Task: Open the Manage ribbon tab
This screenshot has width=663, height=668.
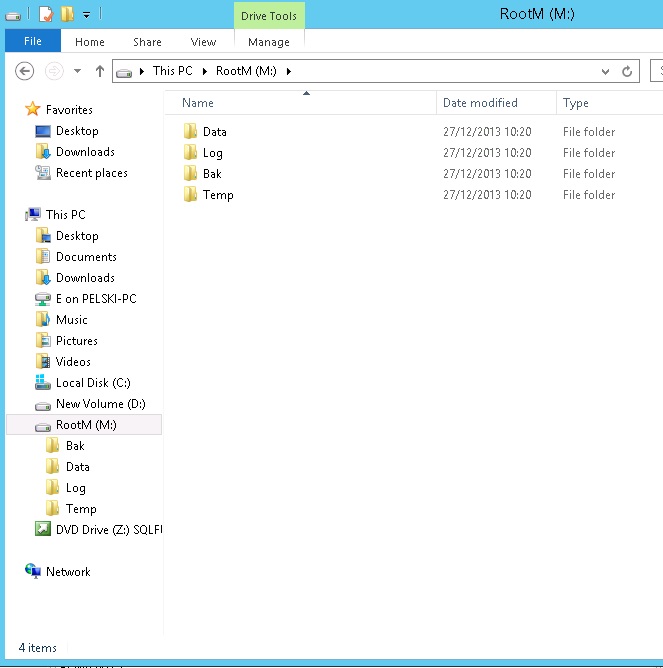Action: click(269, 42)
